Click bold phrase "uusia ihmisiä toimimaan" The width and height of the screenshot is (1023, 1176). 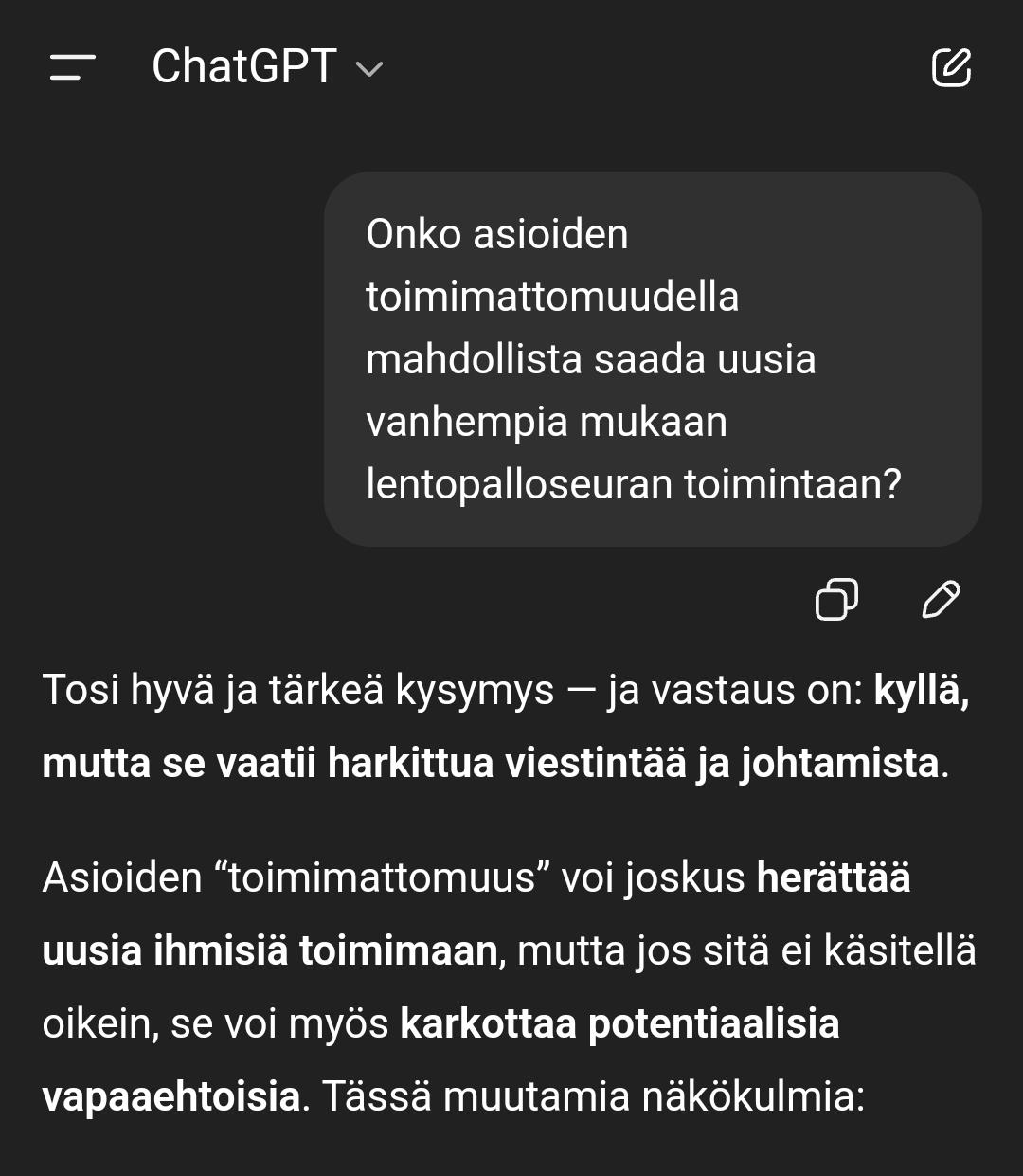(x=271, y=950)
